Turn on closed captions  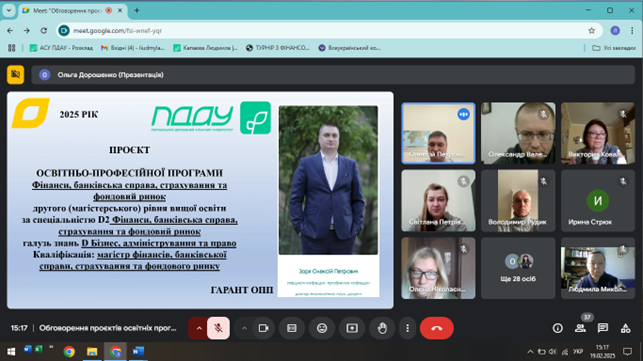(x=292, y=328)
